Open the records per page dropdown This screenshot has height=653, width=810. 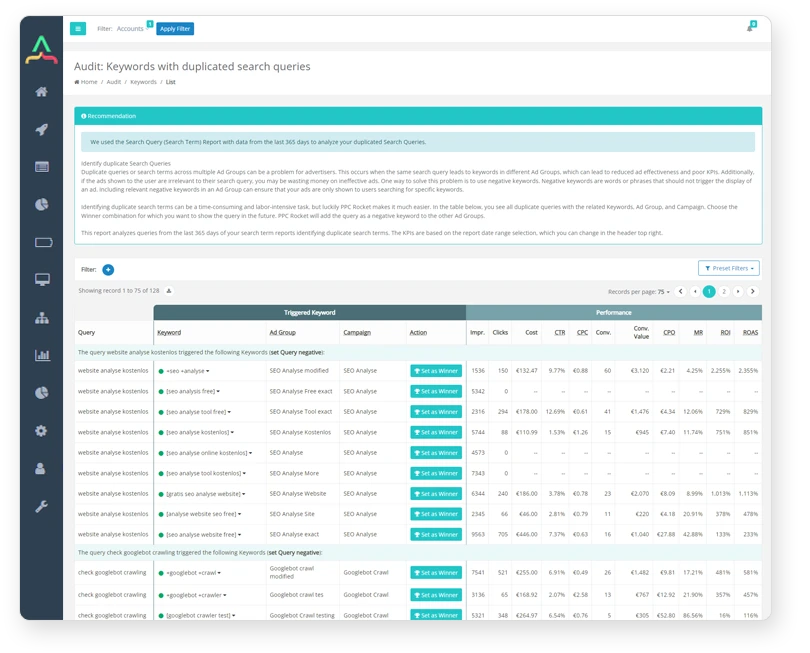(663, 291)
